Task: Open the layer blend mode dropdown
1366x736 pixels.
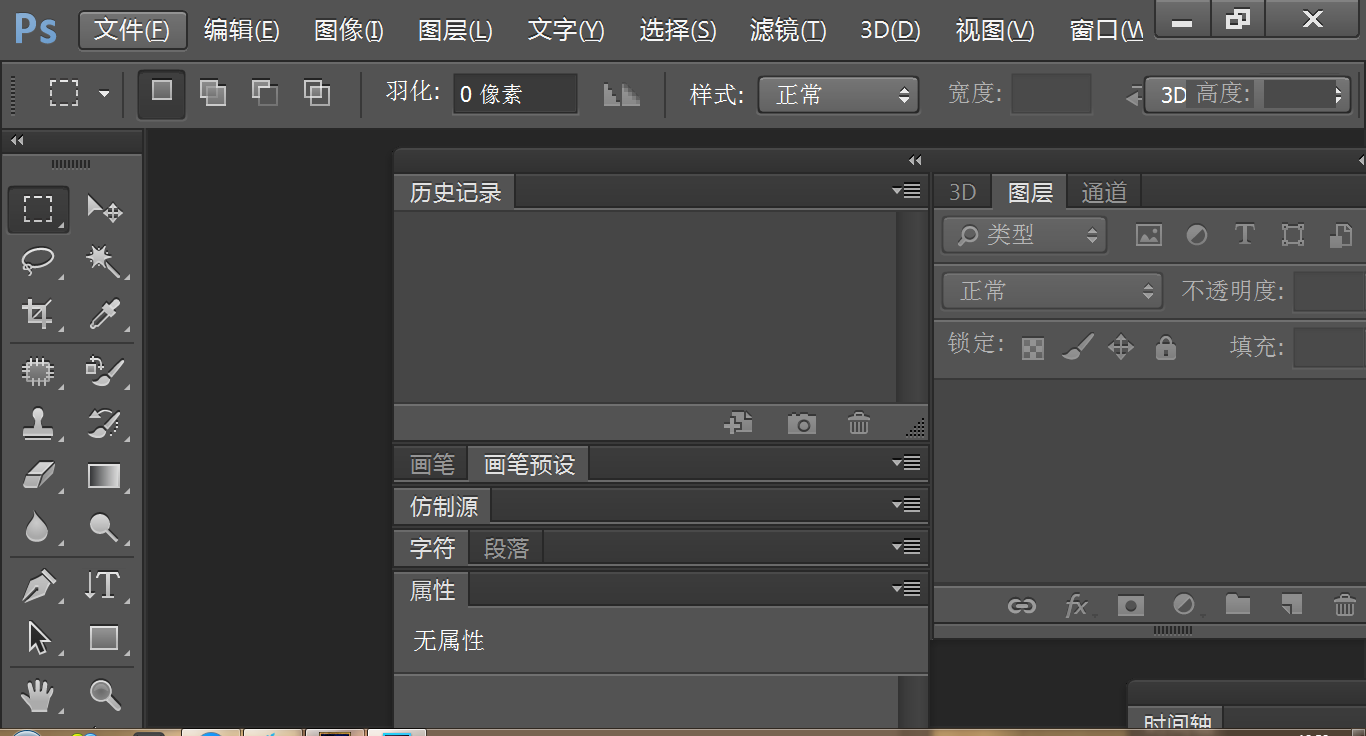Action: [x=1052, y=291]
